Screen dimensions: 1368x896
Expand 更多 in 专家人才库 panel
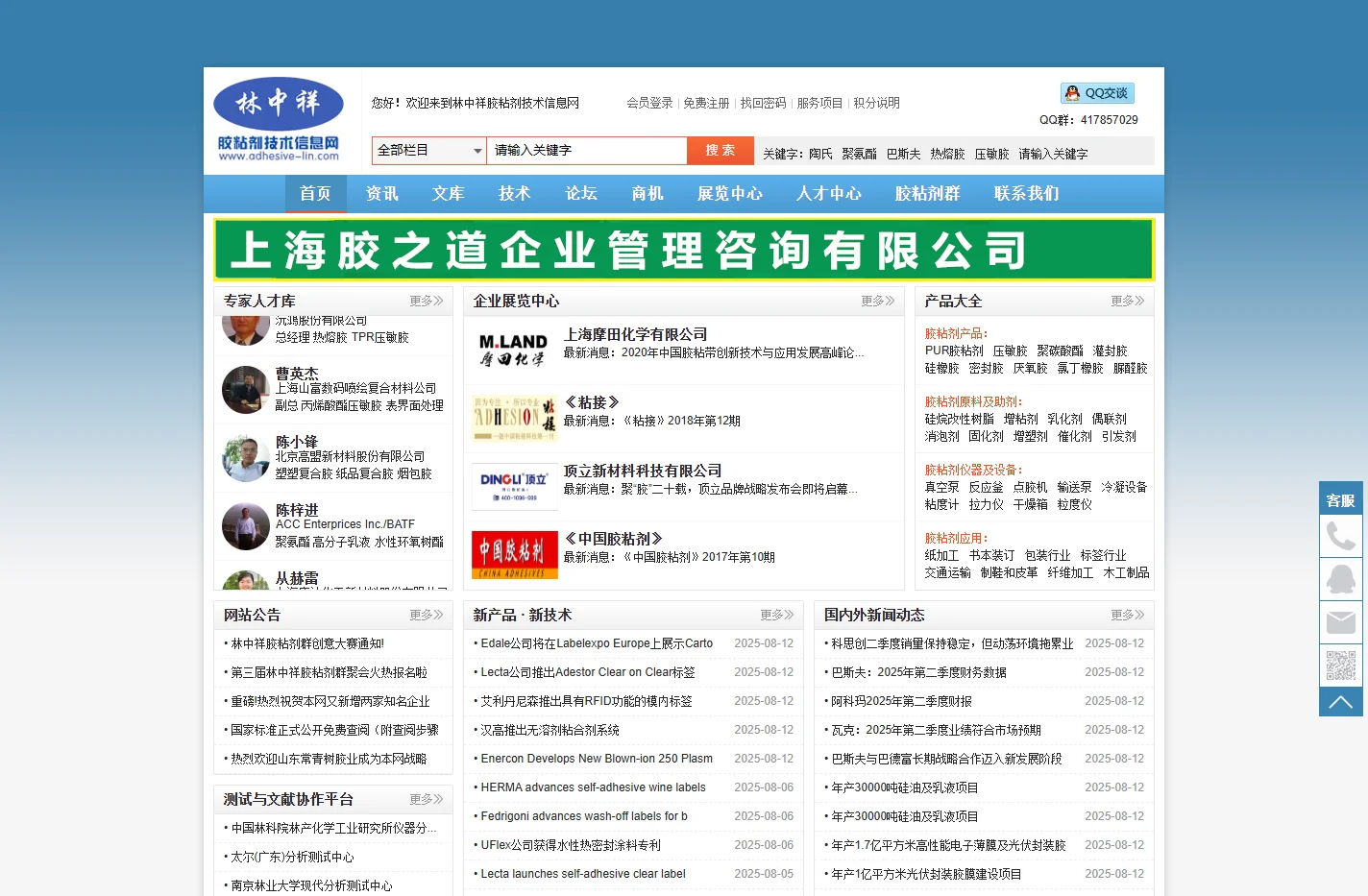(x=427, y=302)
